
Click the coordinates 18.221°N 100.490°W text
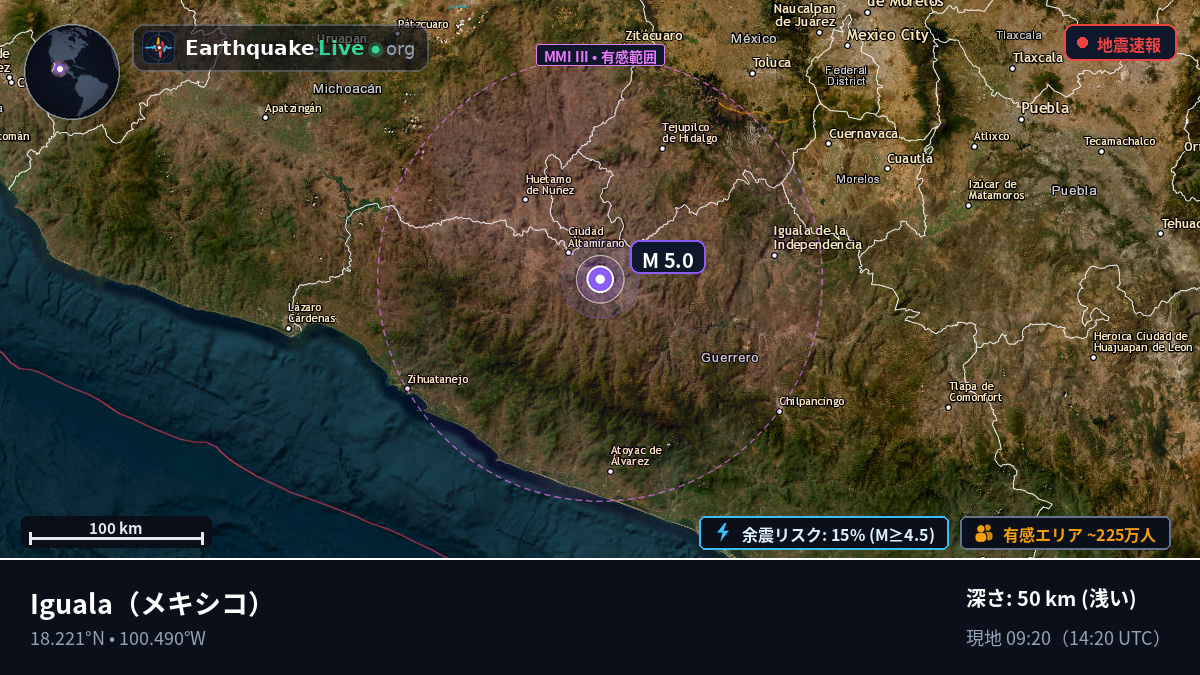click(118, 638)
